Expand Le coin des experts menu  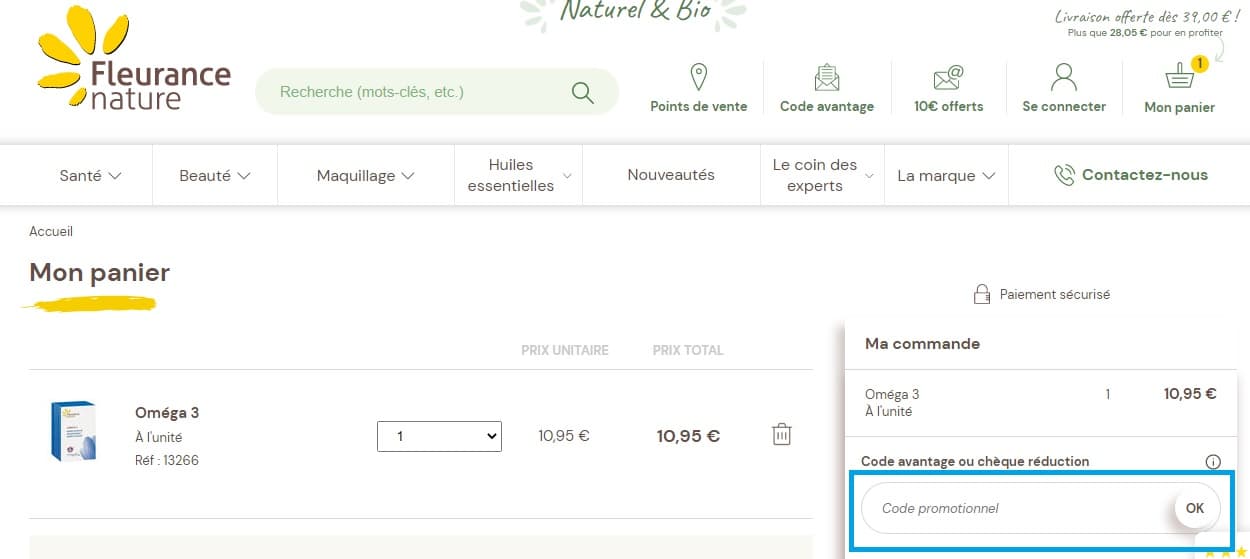click(x=822, y=175)
